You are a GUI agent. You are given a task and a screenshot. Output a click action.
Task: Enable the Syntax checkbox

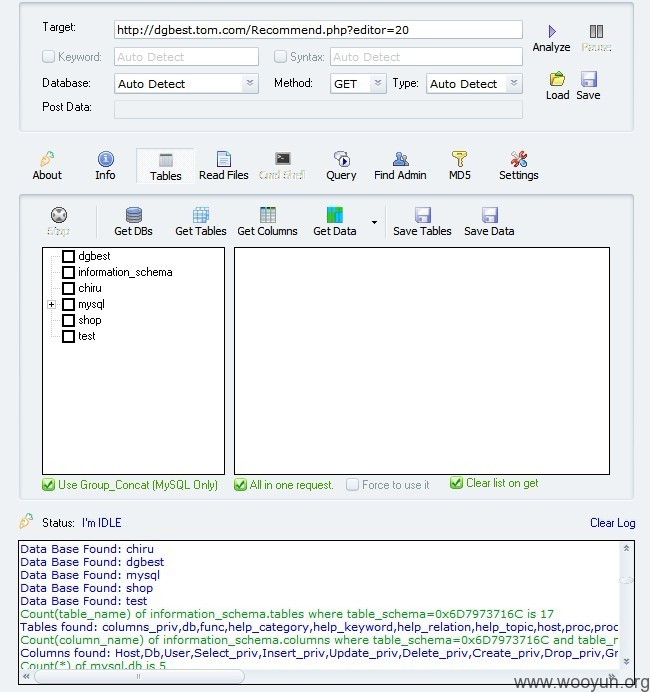click(280, 56)
